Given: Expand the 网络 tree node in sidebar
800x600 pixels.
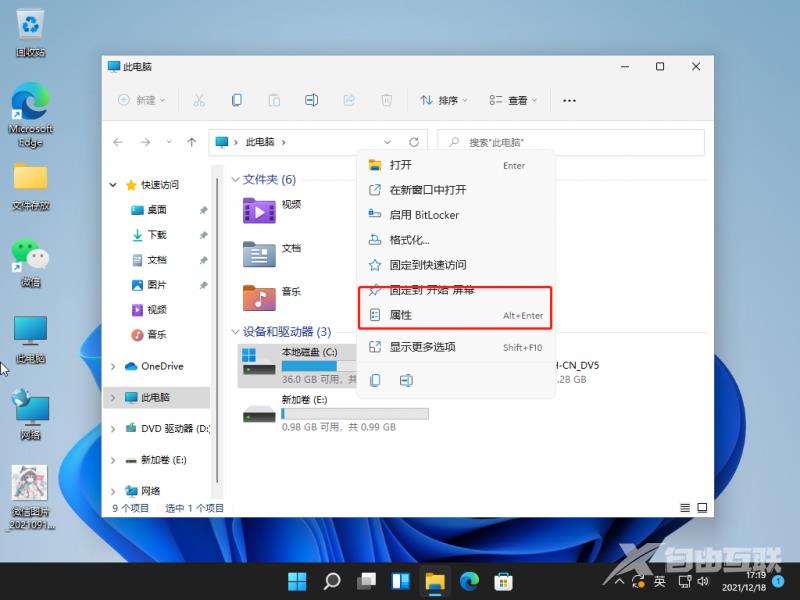Looking at the screenshot, I should point(113,491).
